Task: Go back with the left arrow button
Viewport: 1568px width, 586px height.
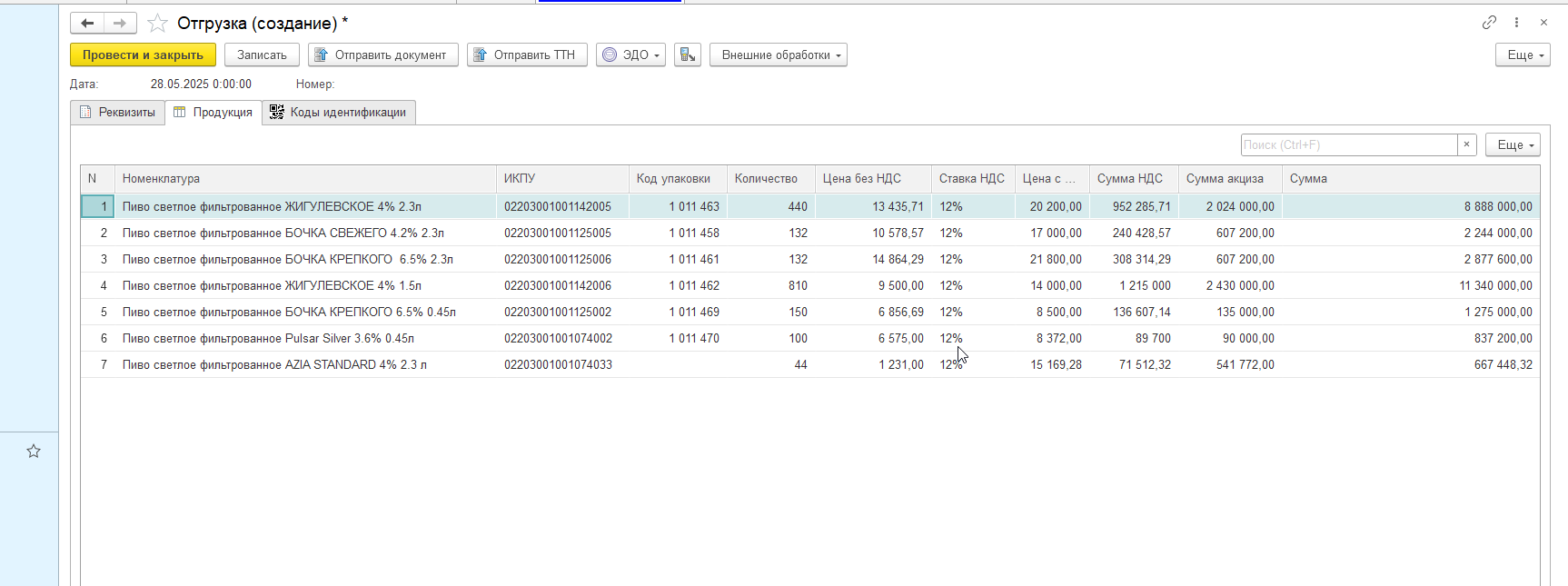Action: [x=87, y=23]
